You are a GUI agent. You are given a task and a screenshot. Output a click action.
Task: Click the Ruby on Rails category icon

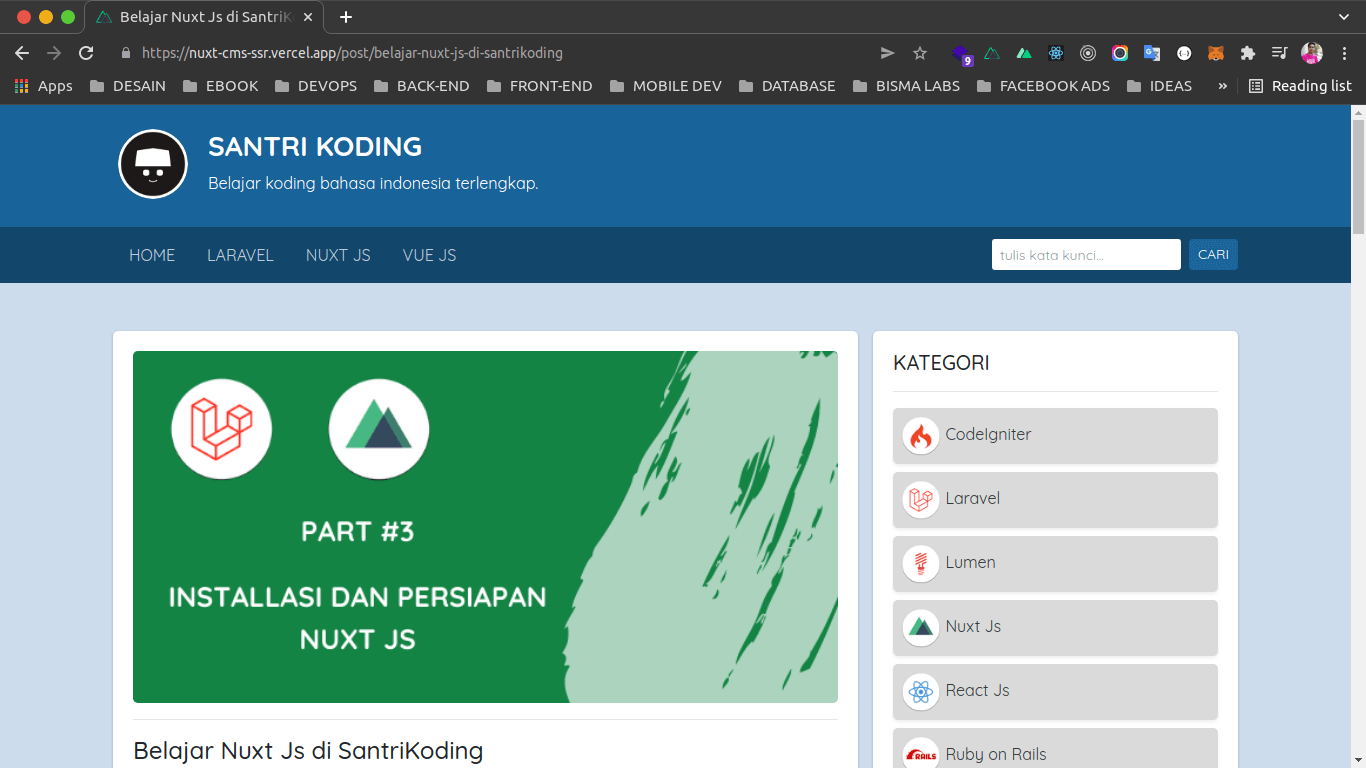920,755
